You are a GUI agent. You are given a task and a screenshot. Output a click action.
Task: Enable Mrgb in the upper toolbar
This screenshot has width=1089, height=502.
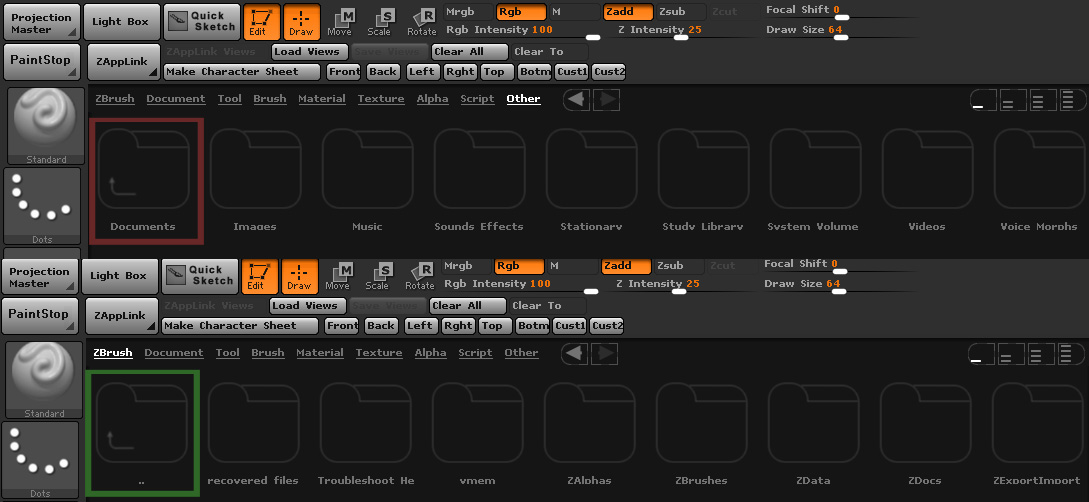pyautogui.click(x=468, y=12)
